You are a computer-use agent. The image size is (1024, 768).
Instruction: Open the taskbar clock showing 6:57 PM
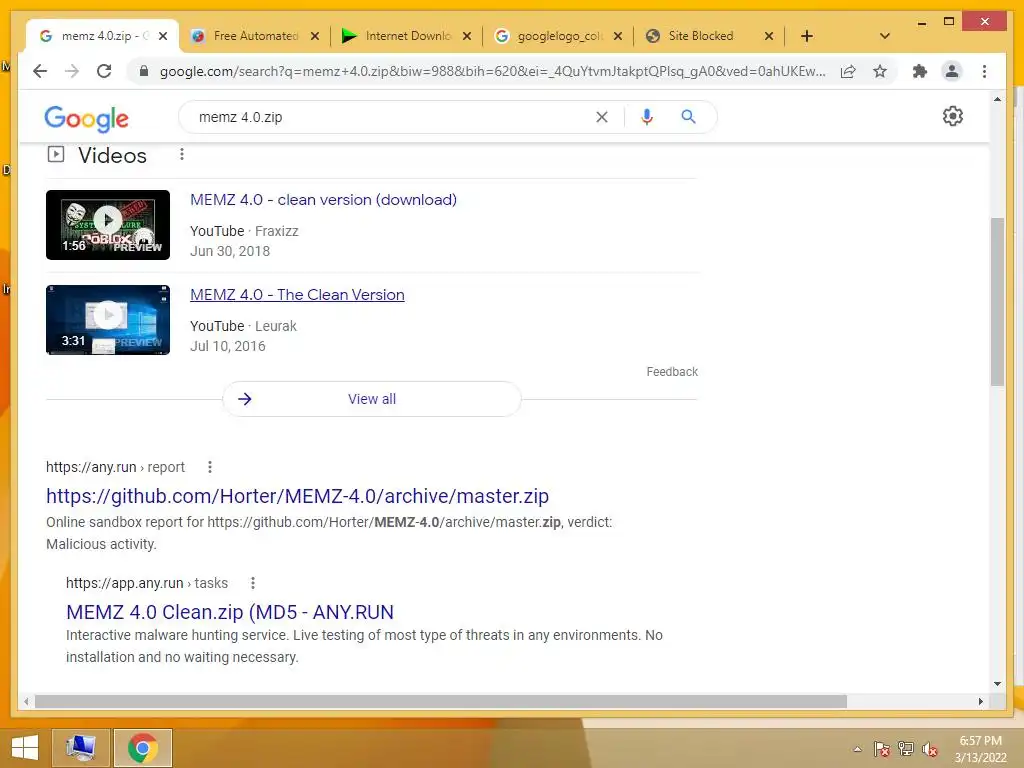(x=980, y=749)
